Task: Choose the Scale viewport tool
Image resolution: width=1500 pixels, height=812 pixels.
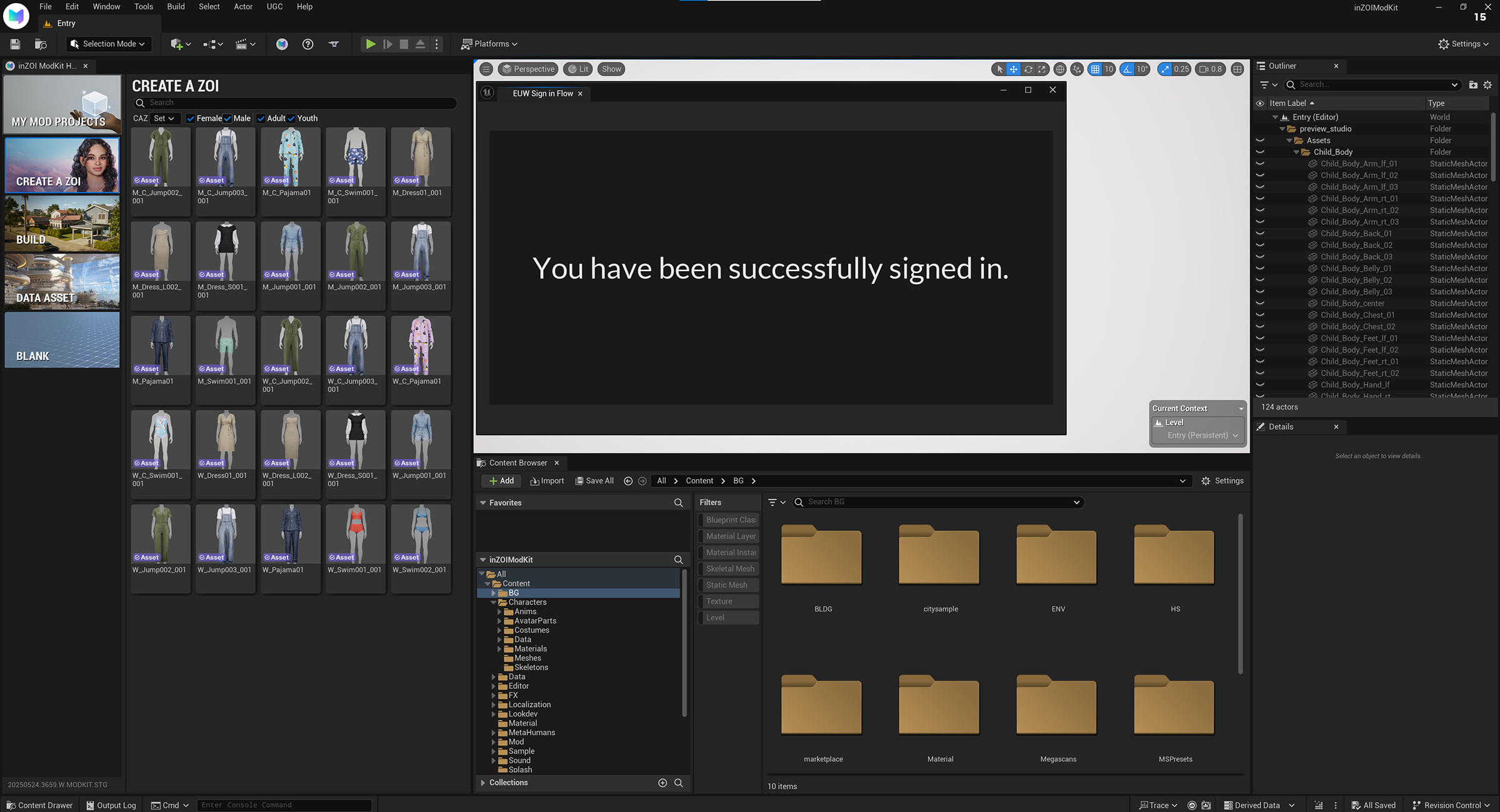Action: click(1042, 69)
